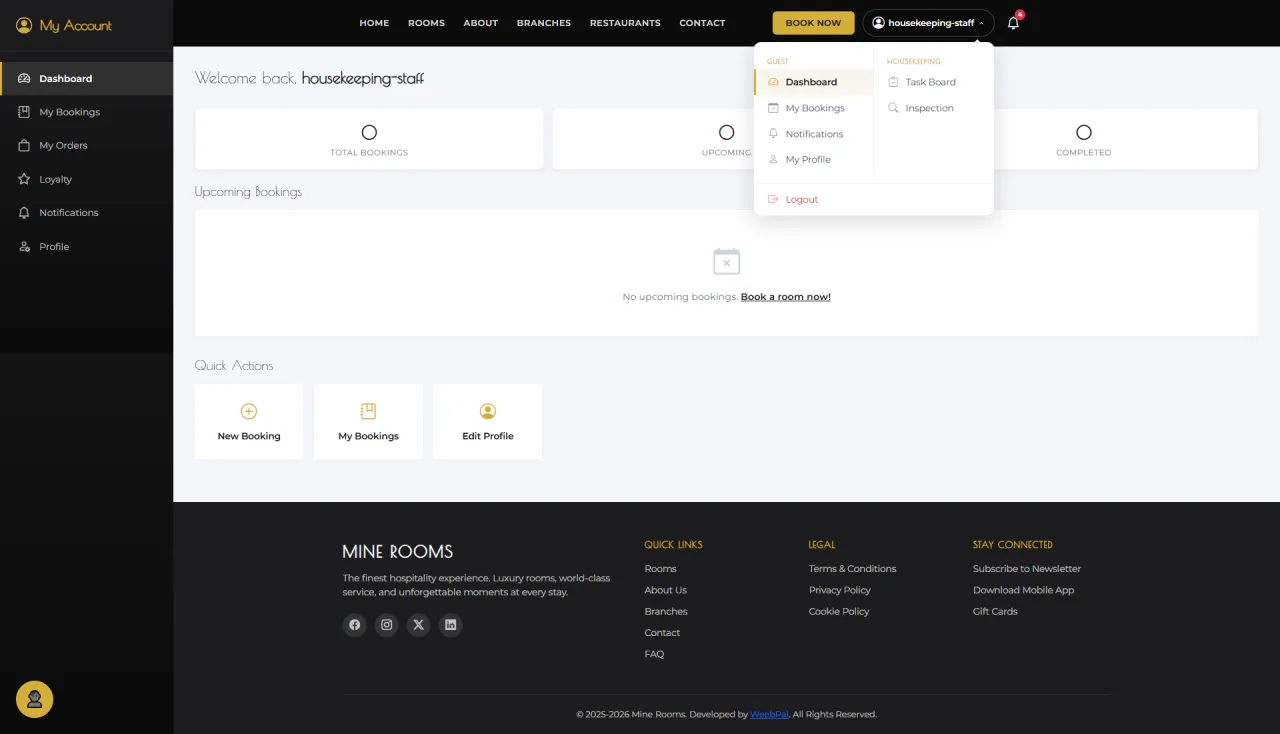The height and width of the screenshot is (734, 1280).
Task: Open the X (Twitter) social icon in the footer
Action: [418, 625]
